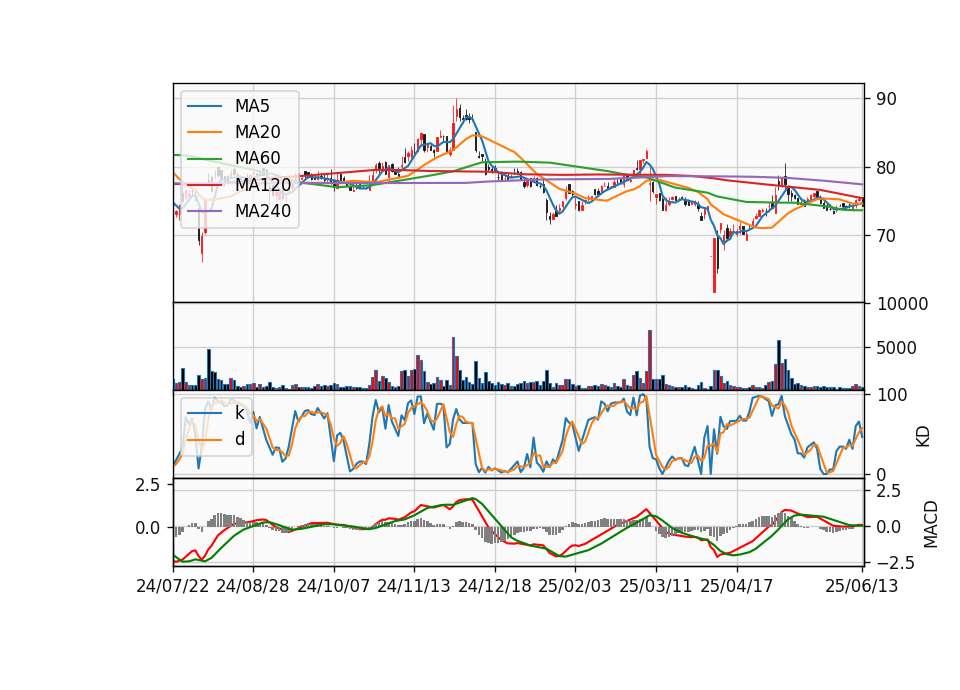This screenshot has width=960, height=690.
Task: Click the MA5 legend label
Action: click(x=252, y=106)
